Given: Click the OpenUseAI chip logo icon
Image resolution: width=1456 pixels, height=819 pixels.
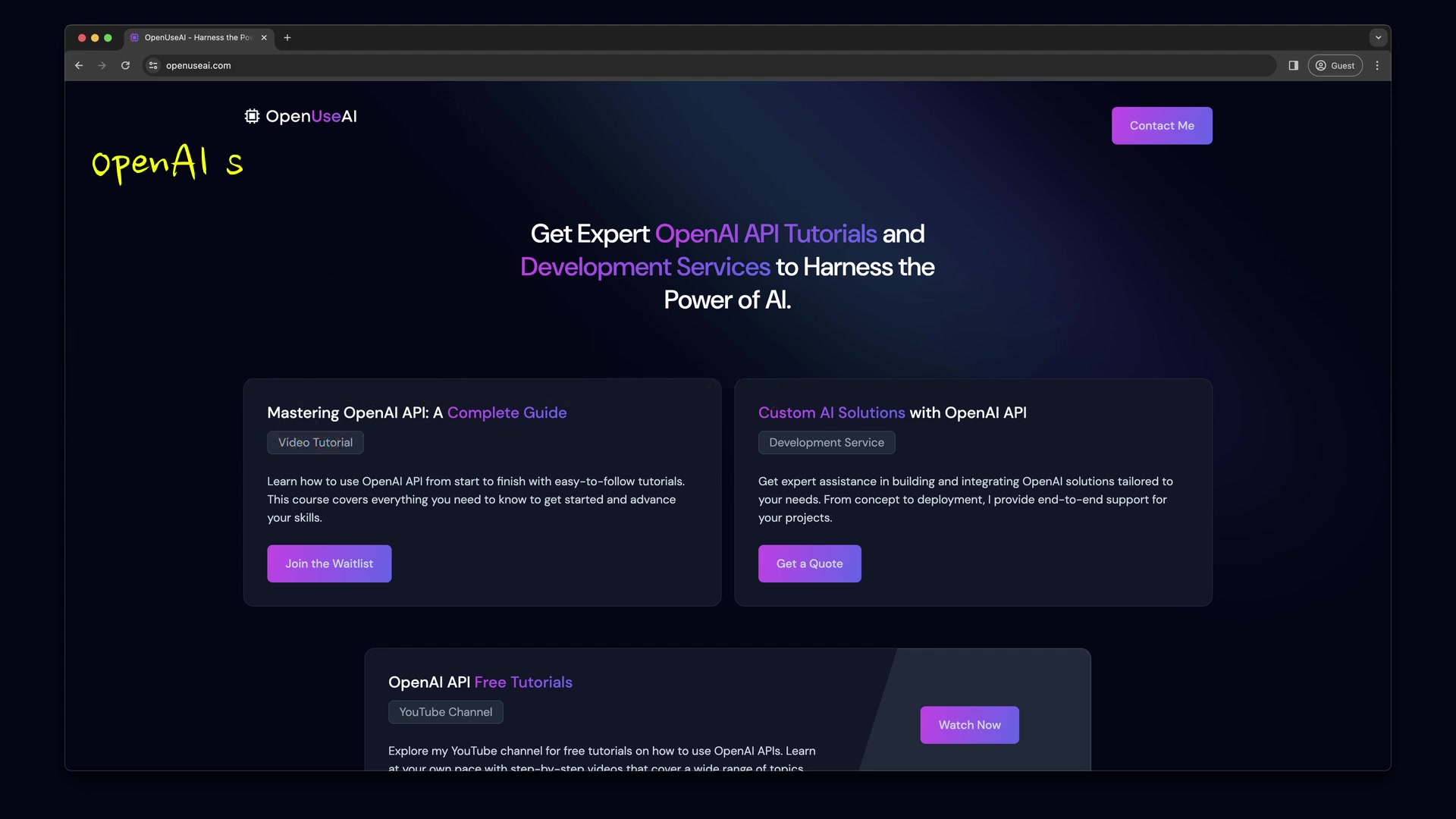Looking at the screenshot, I should click(251, 116).
